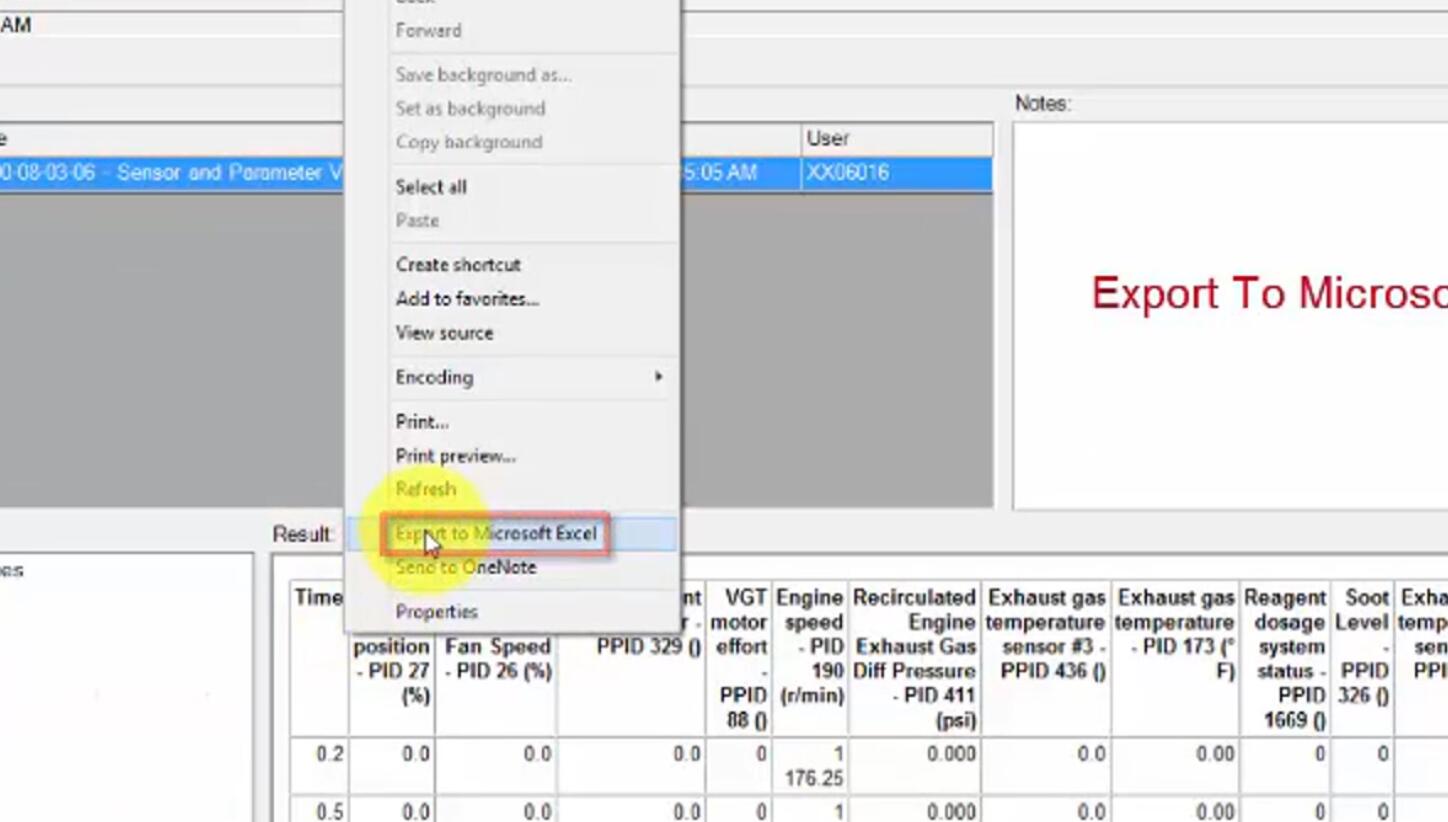This screenshot has height=822, width=1448.
Task: Click the 0.000 pressure cell in row 0.2
Action: (x=914, y=765)
